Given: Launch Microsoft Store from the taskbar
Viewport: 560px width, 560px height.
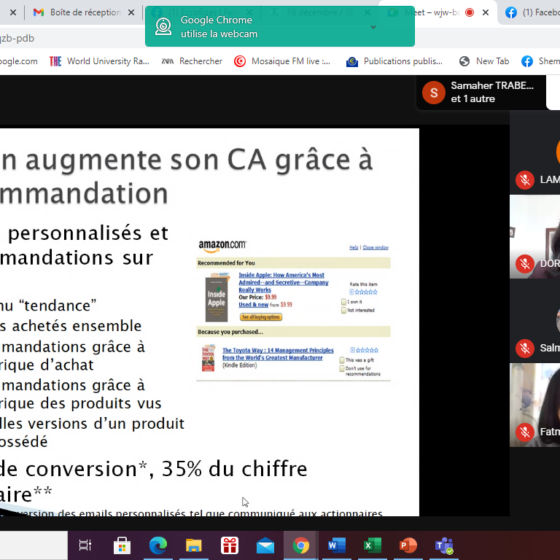Looking at the screenshot, I should 122,545.
